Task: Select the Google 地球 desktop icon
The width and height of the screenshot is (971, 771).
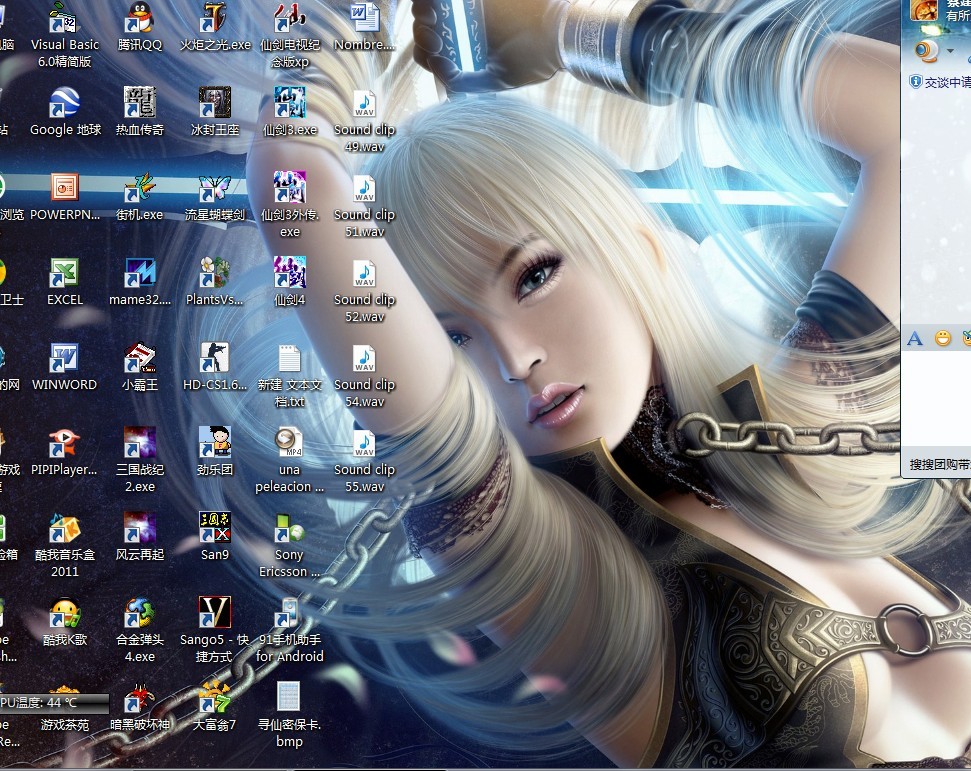Action: coord(65,104)
